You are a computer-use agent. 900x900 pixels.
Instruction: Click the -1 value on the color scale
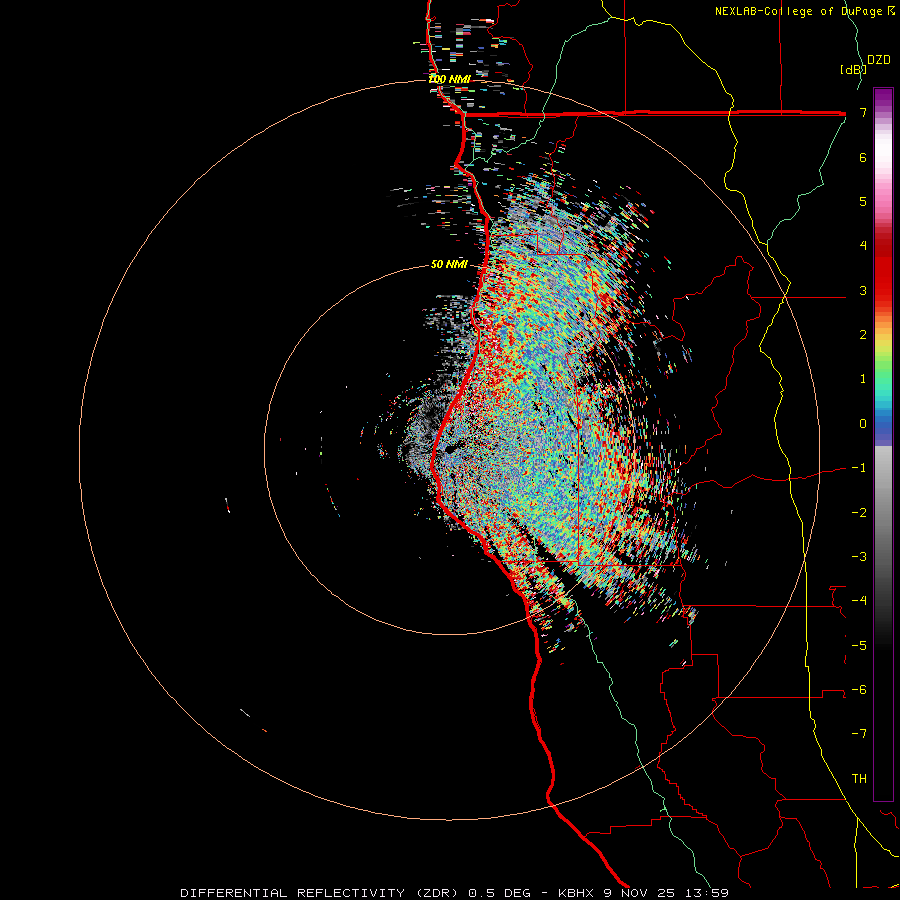click(x=859, y=468)
